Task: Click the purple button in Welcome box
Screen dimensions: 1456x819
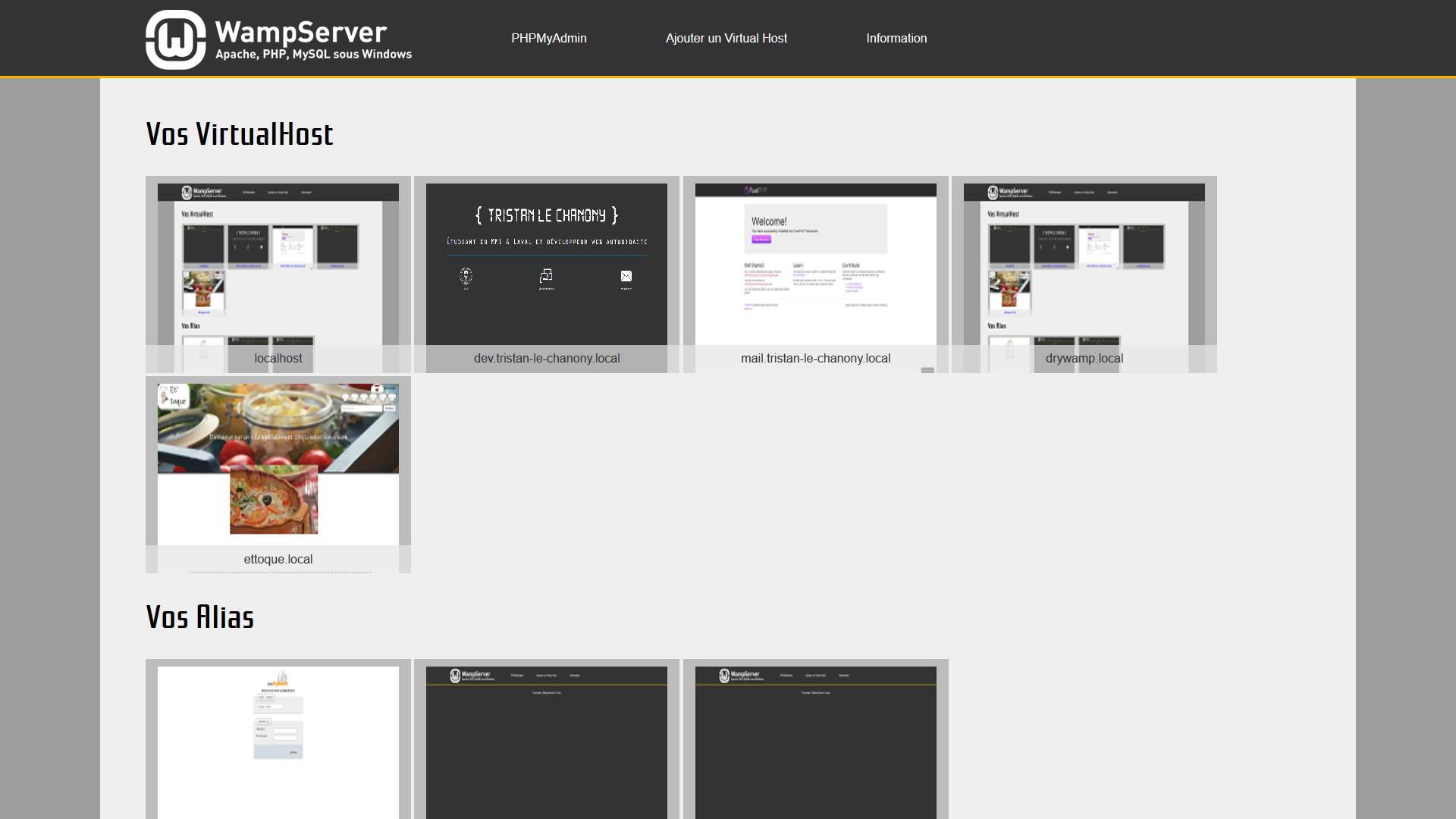Action: click(x=761, y=239)
